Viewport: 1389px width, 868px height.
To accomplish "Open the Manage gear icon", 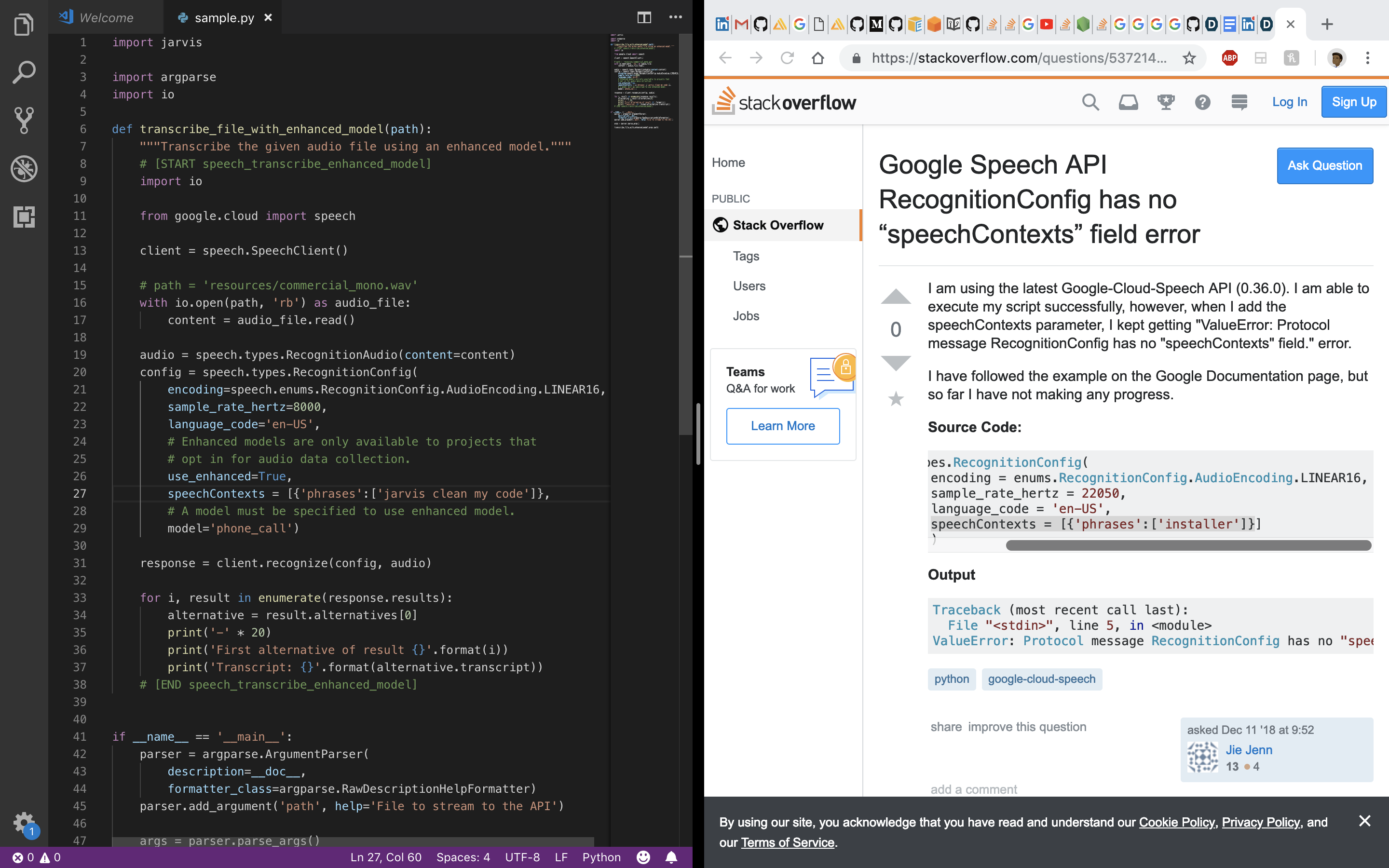I will pyautogui.click(x=24, y=823).
